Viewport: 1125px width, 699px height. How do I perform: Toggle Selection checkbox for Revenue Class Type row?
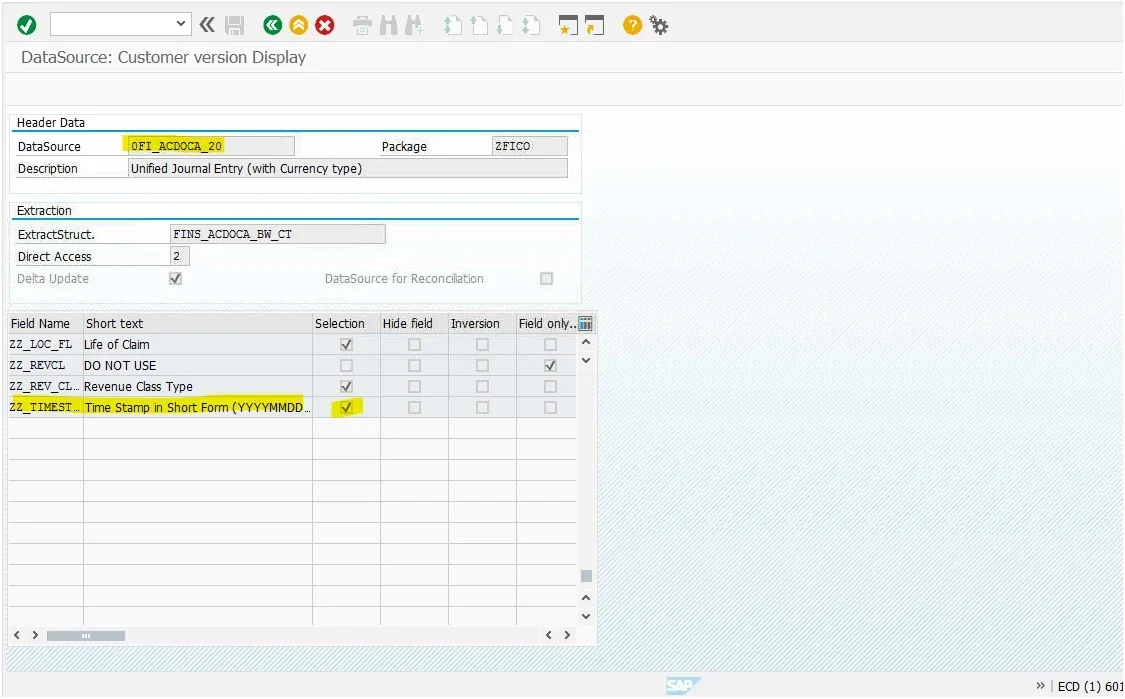347,386
